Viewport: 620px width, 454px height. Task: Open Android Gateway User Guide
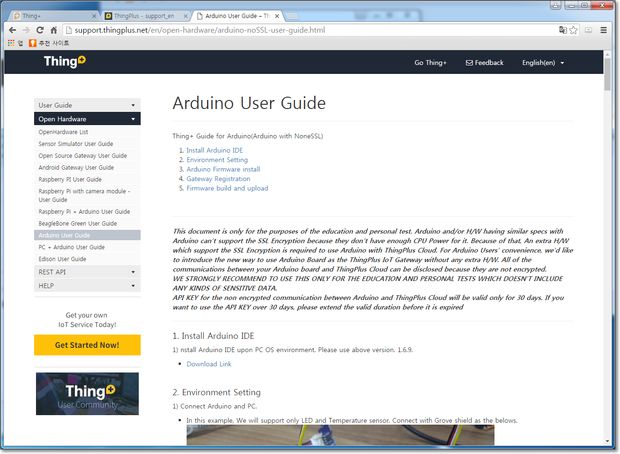point(76,168)
